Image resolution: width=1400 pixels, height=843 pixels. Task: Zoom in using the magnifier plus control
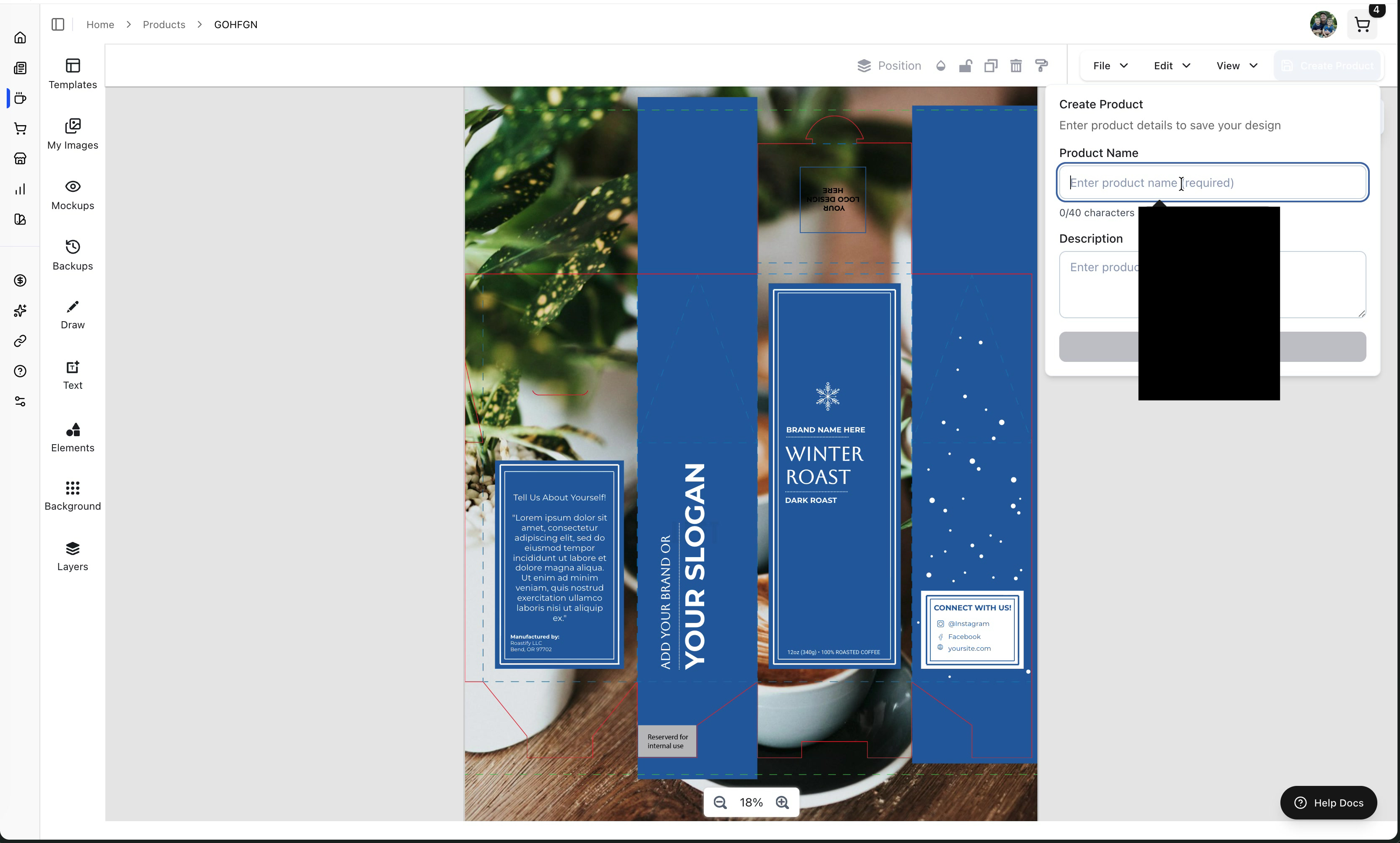(782, 802)
